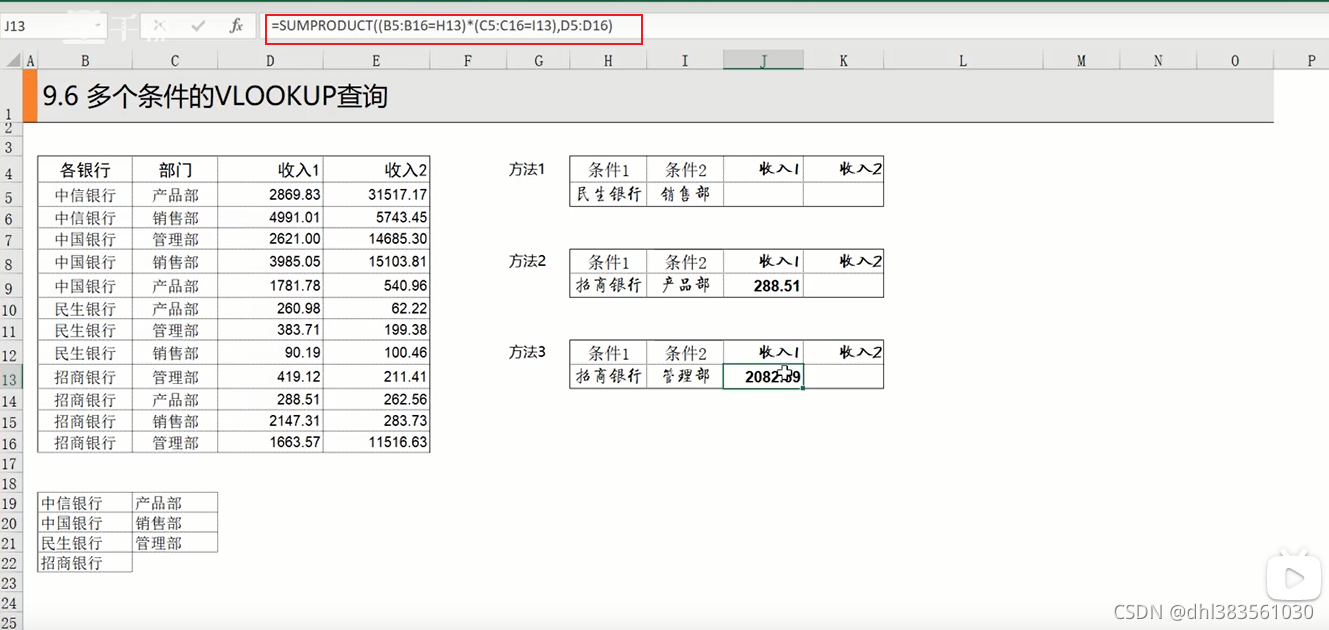
Task: Select cell H12 条件1 in 方法3 table
Action: point(608,353)
